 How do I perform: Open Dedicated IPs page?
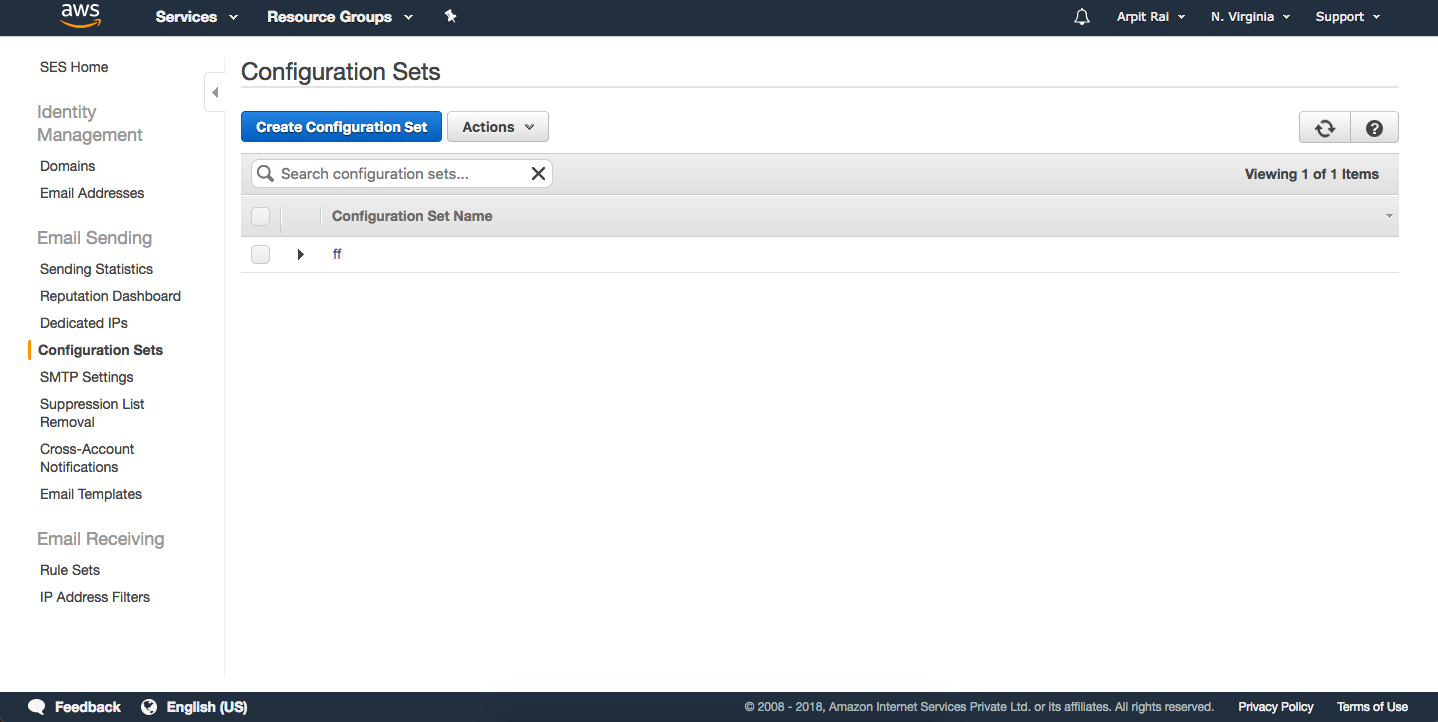click(84, 323)
